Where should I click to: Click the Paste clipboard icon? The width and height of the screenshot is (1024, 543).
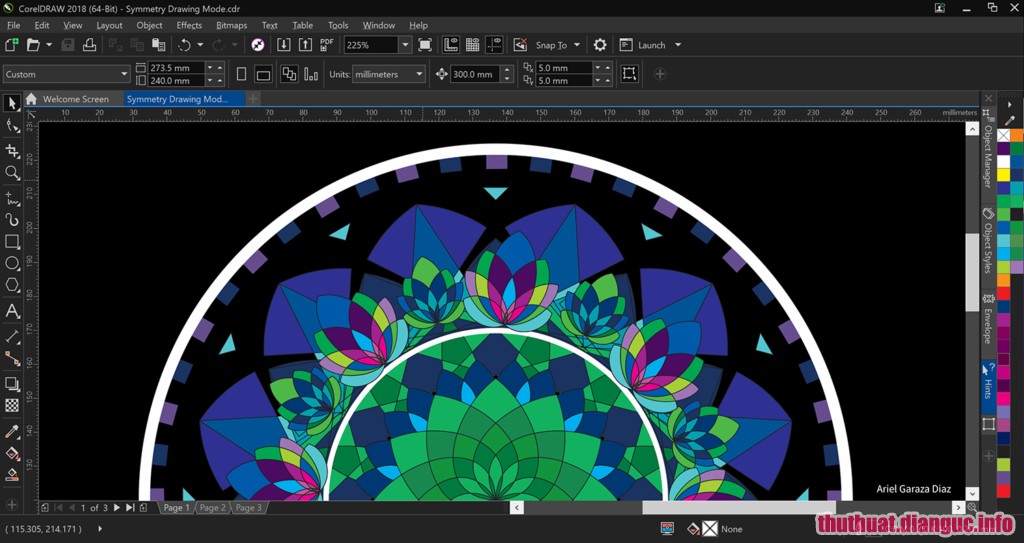pos(159,44)
